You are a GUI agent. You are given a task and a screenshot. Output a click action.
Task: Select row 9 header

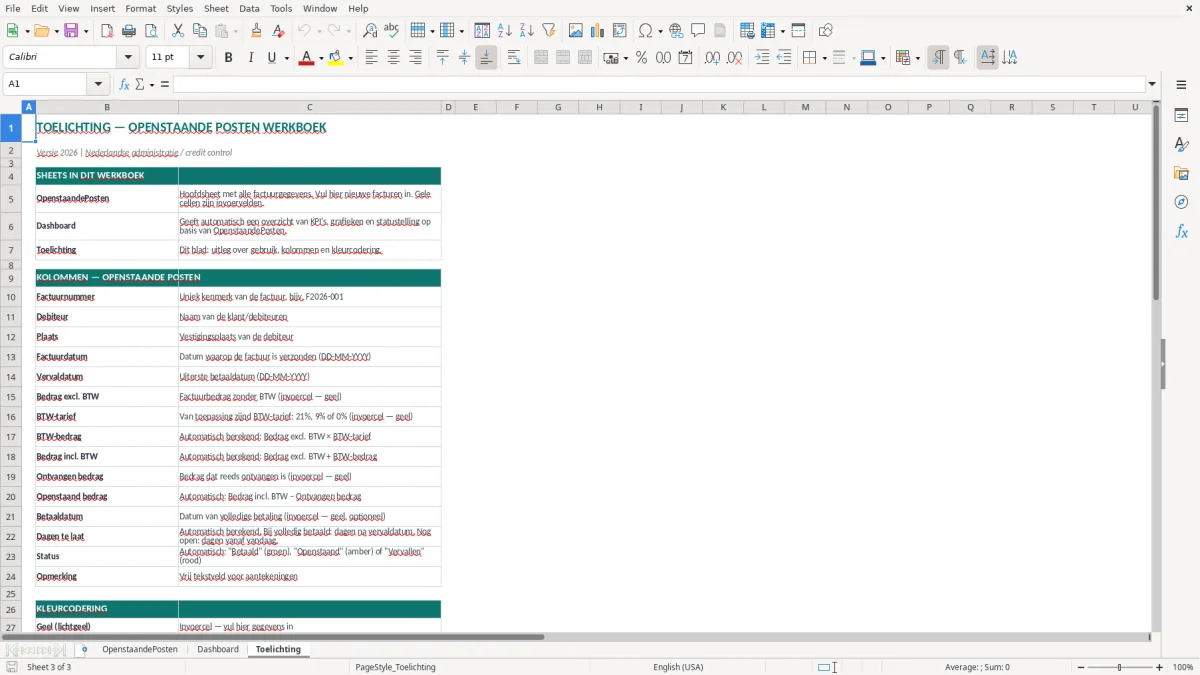11,277
